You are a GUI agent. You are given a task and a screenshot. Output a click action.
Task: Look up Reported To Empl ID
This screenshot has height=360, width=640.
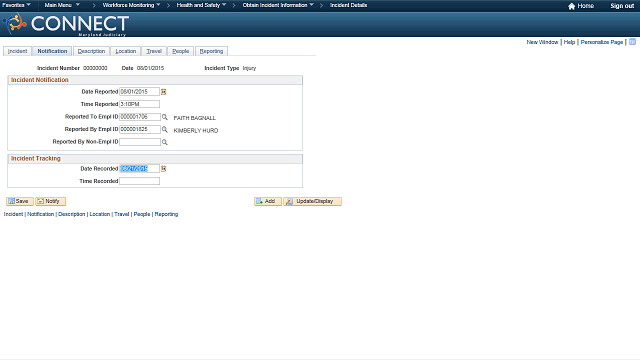click(165, 117)
